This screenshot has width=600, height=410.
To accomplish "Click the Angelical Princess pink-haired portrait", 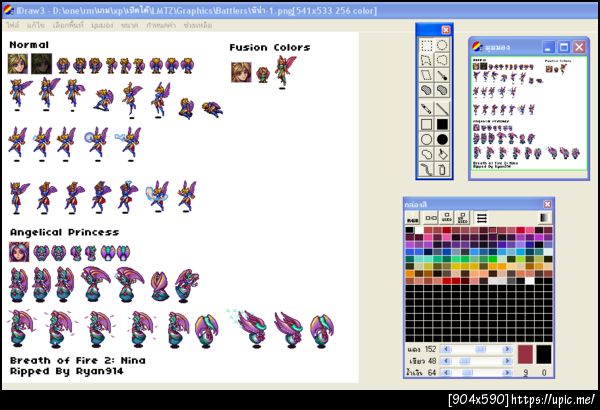I will coord(19,252).
